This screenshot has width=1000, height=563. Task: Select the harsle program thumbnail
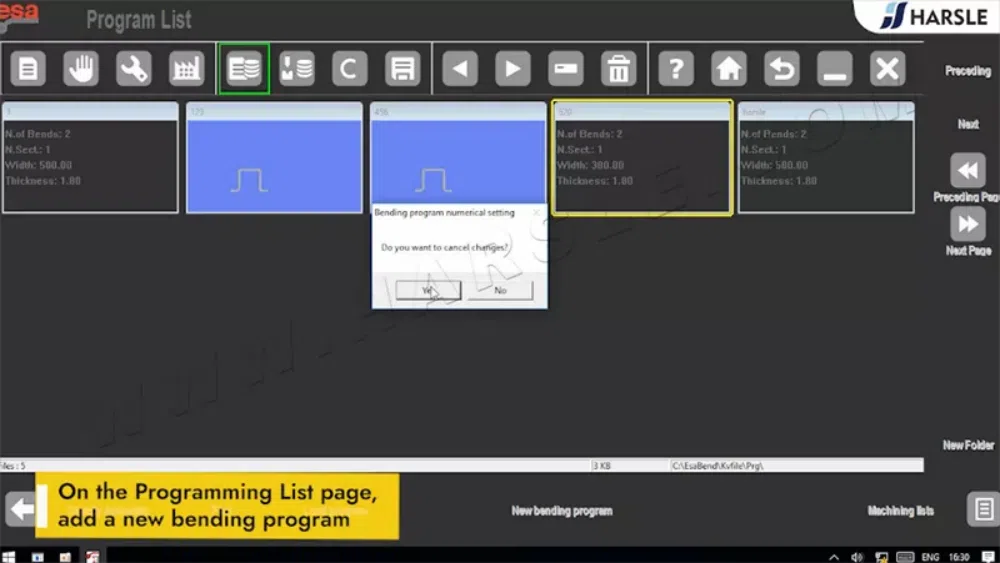(826, 157)
